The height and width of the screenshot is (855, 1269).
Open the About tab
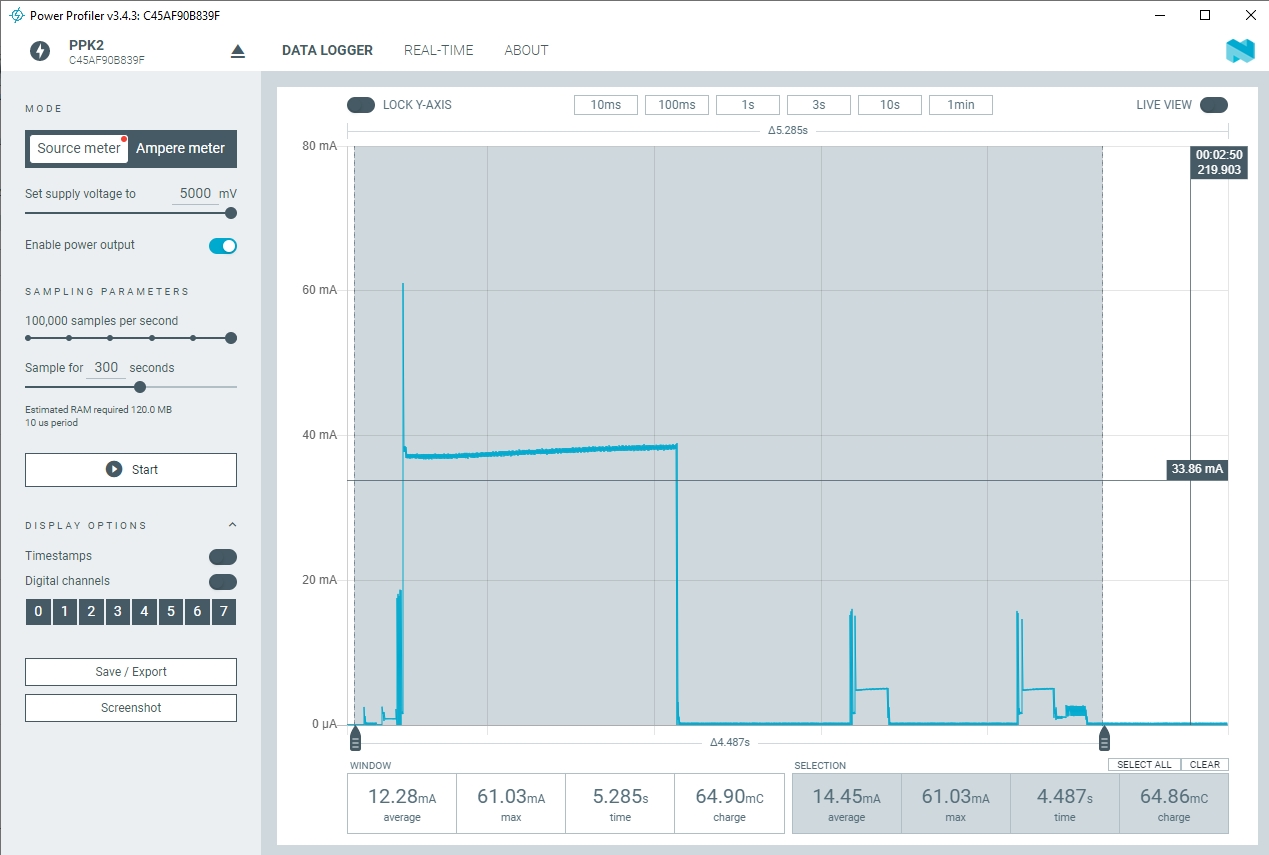(526, 50)
